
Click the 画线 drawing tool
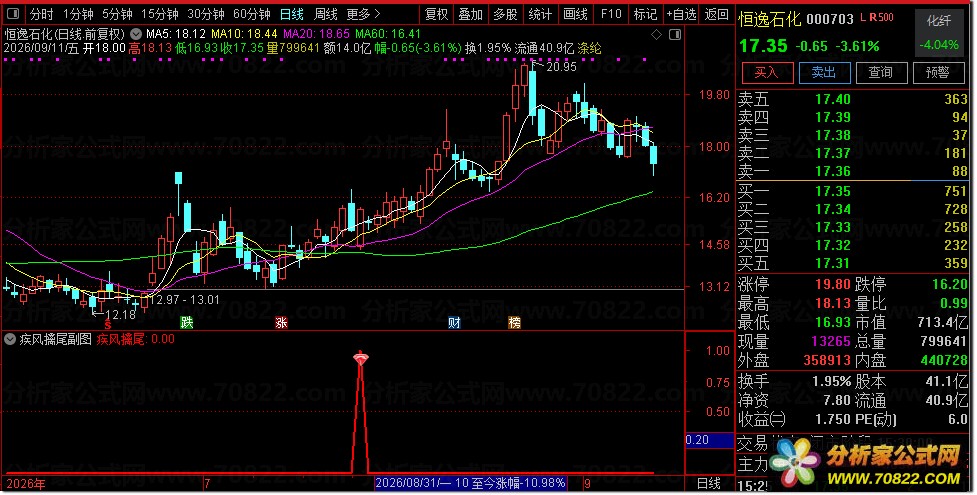tap(576, 14)
